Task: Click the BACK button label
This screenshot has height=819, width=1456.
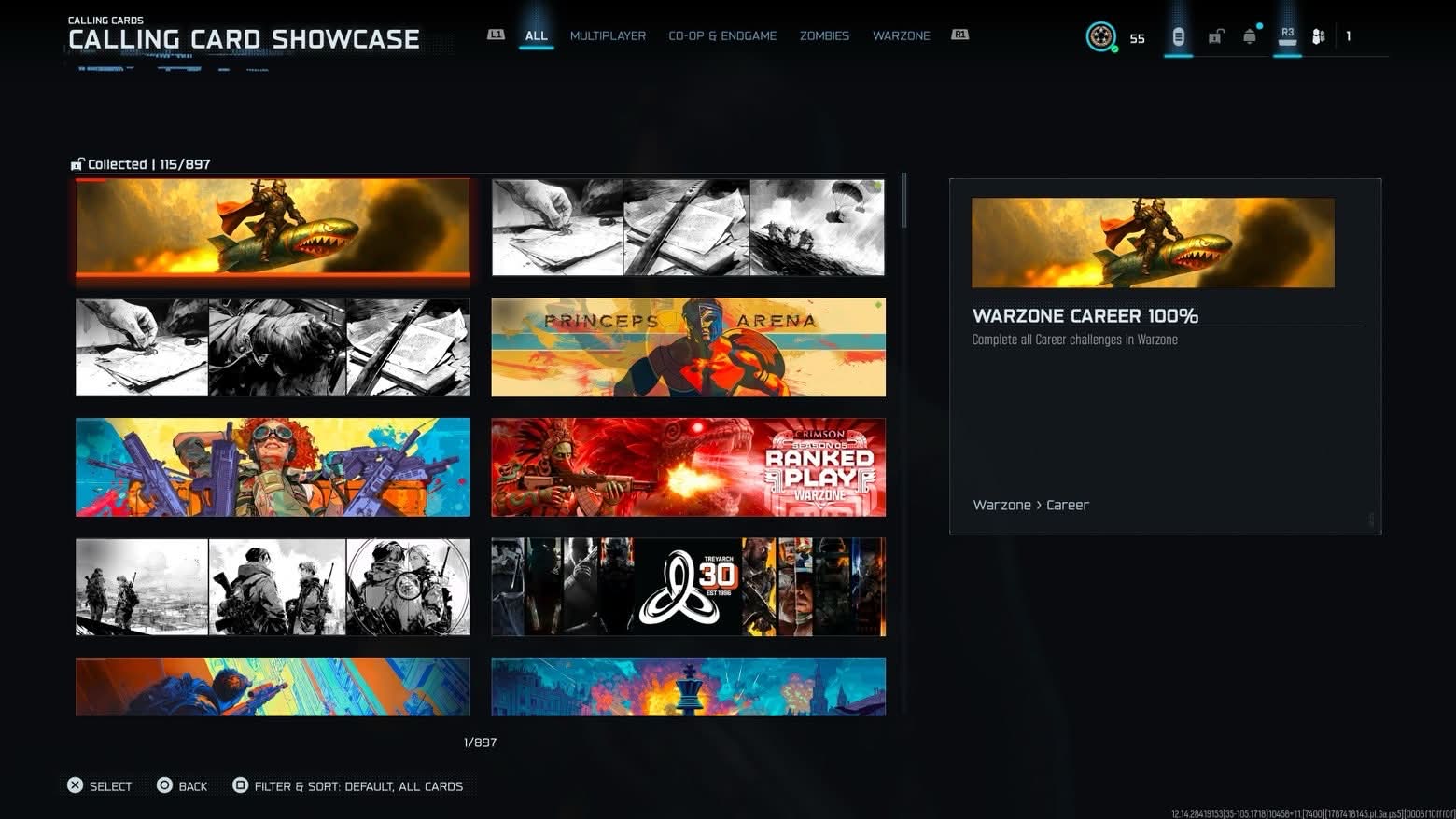Action: click(x=193, y=786)
